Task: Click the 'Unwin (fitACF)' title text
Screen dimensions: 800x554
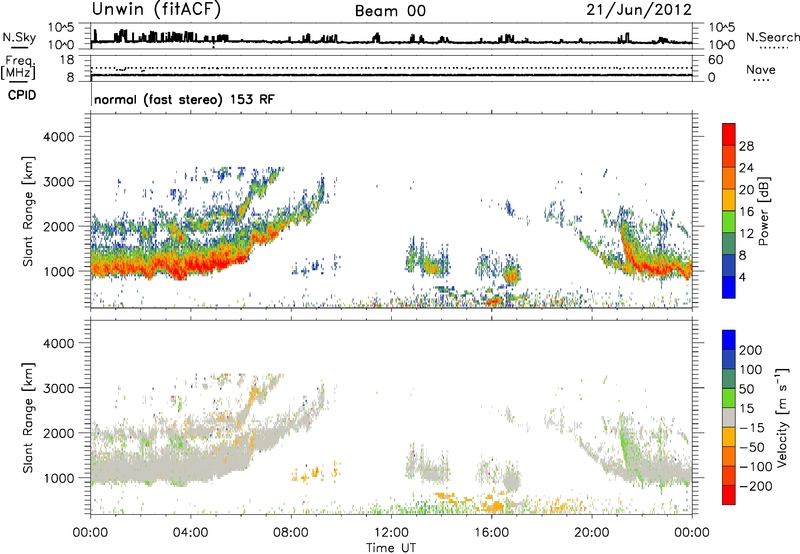Action: pos(156,9)
